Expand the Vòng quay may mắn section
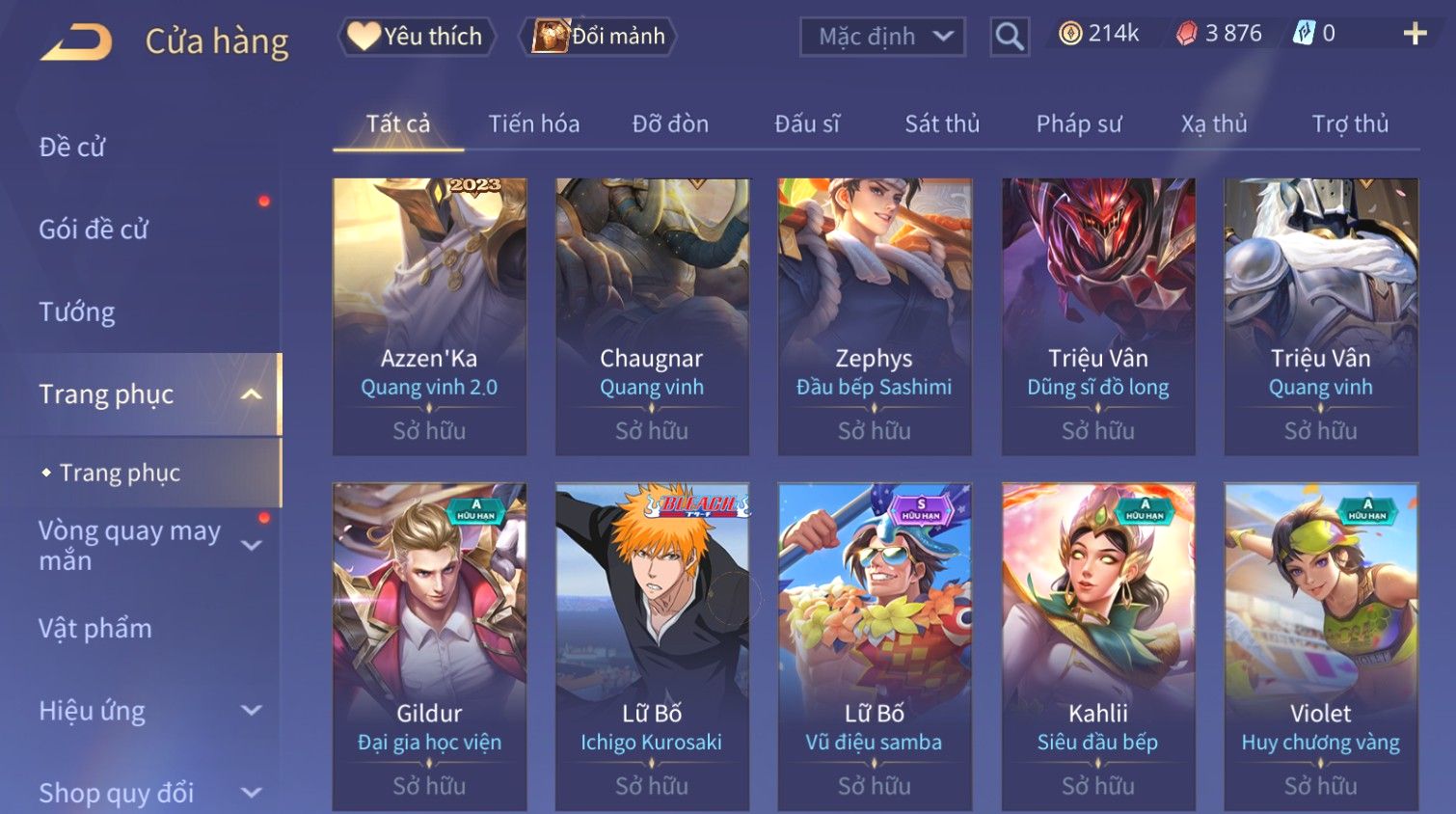The width and height of the screenshot is (1456, 814). point(251,546)
